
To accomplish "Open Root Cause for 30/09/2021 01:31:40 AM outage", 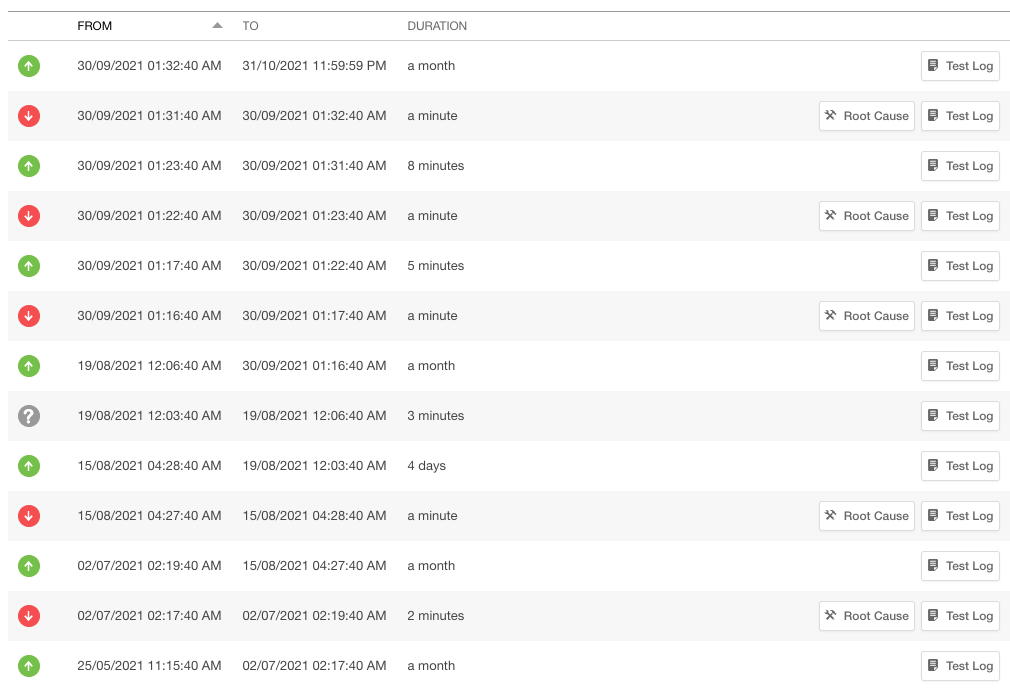I will 866,116.
